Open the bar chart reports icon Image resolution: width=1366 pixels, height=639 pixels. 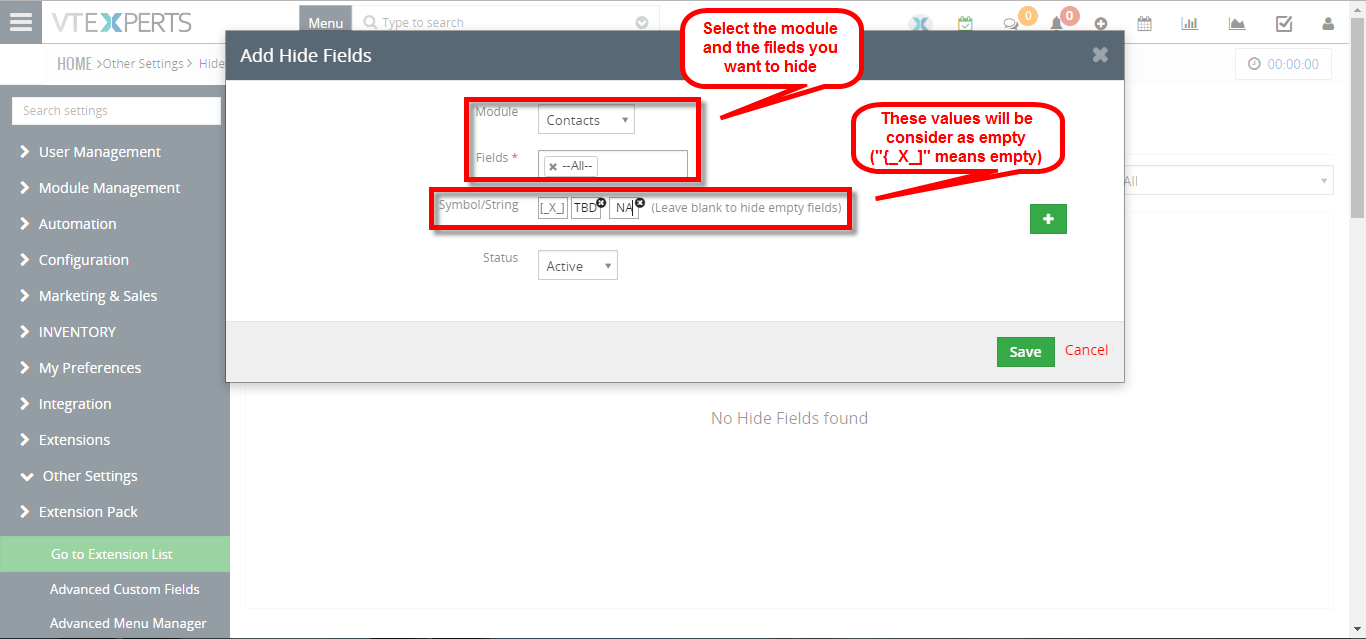point(1189,21)
